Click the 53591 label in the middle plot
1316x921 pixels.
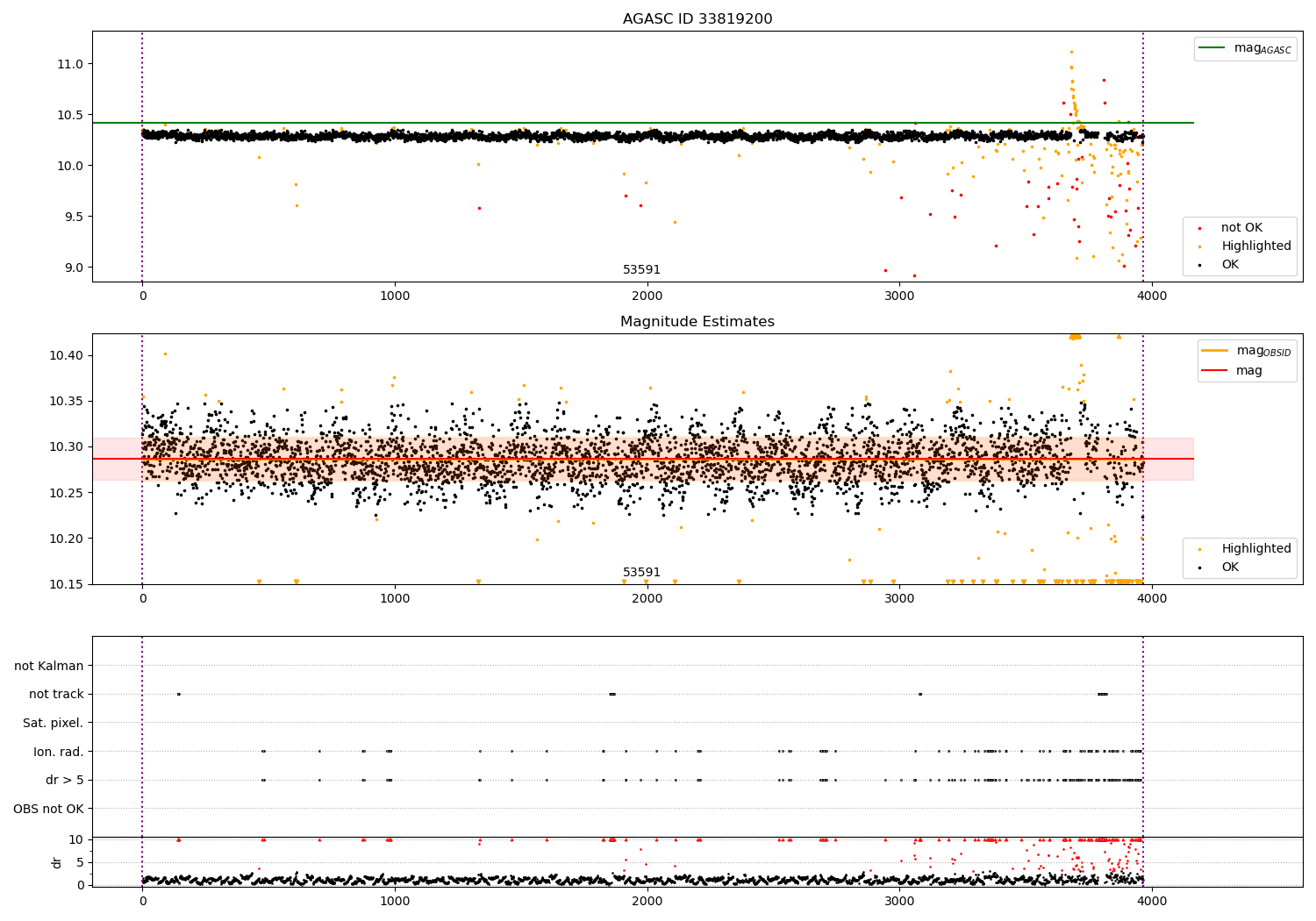click(x=642, y=573)
